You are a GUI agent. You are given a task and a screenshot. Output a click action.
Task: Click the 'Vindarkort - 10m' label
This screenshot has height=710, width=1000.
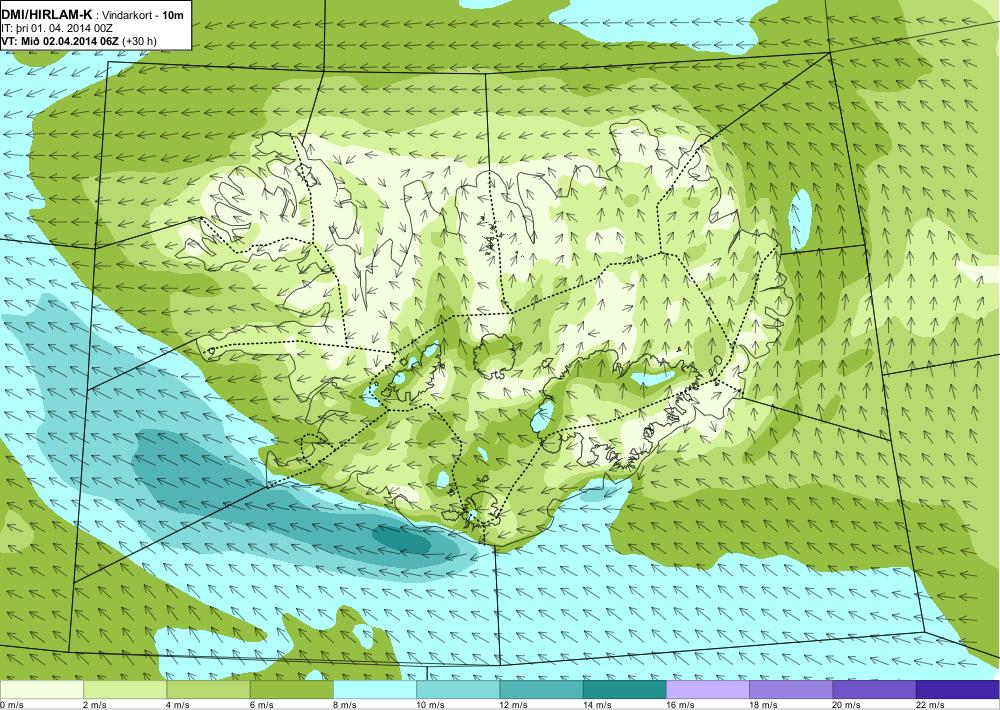(143, 15)
